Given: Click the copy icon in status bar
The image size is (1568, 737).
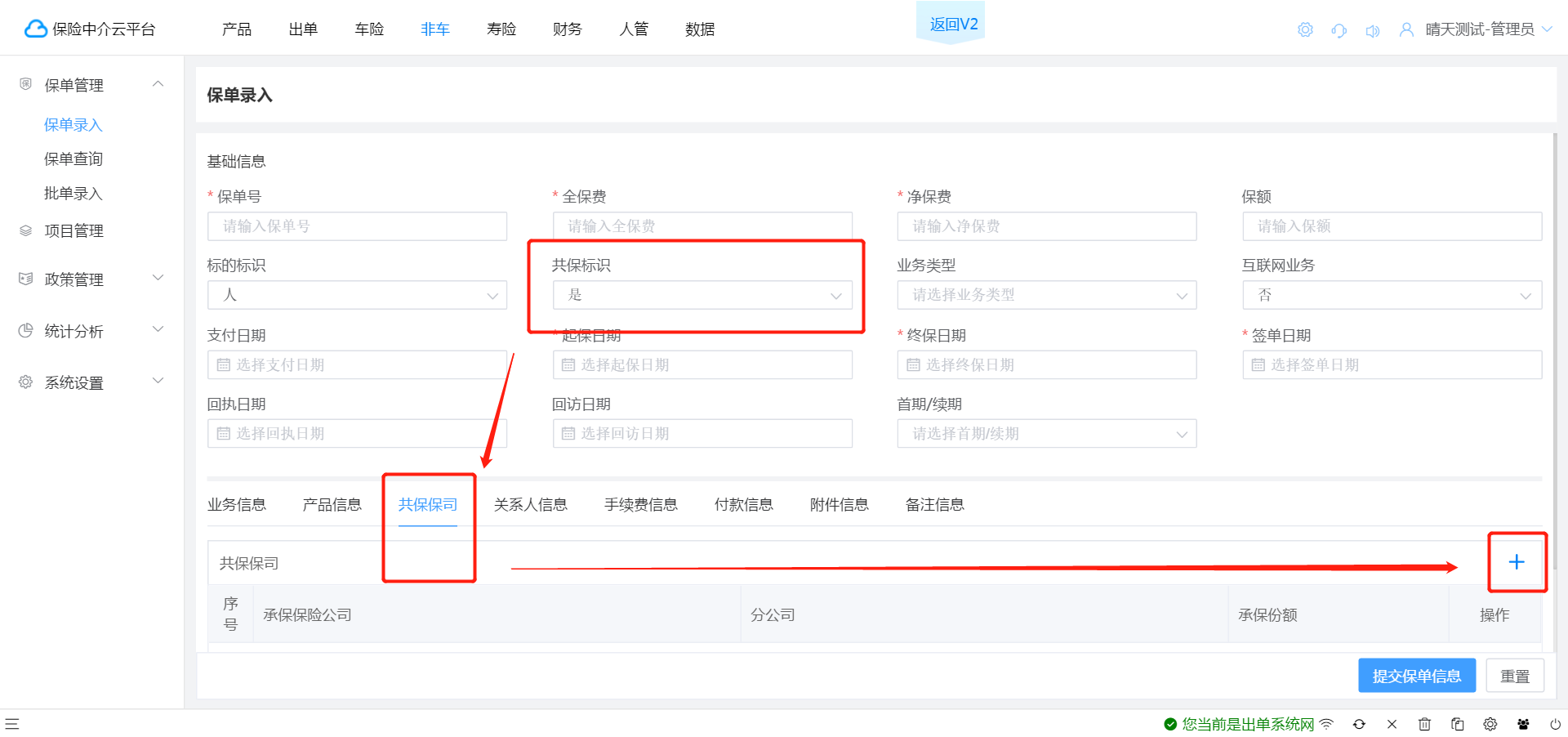Looking at the screenshot, I should point(1457,724).
